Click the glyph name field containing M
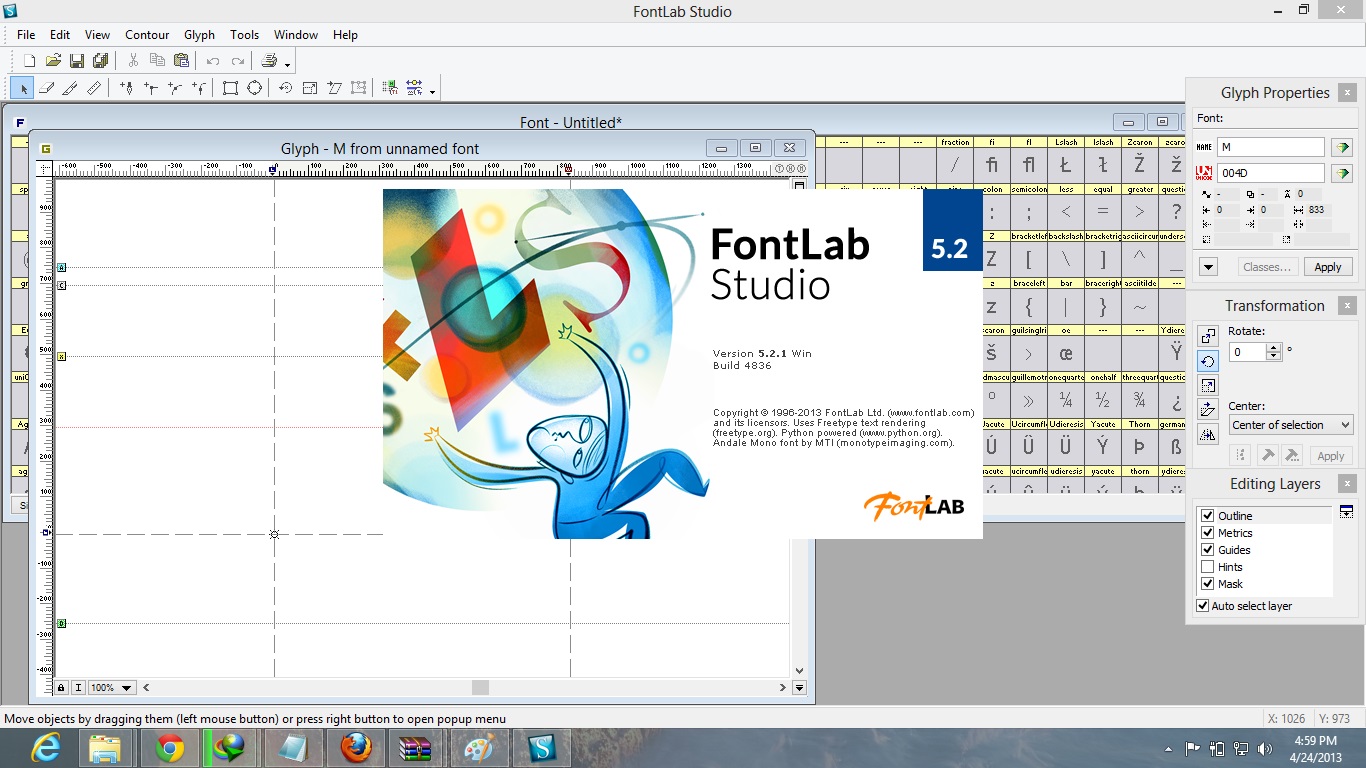Screen dimensions: 1366x768 click(1270, 147)
